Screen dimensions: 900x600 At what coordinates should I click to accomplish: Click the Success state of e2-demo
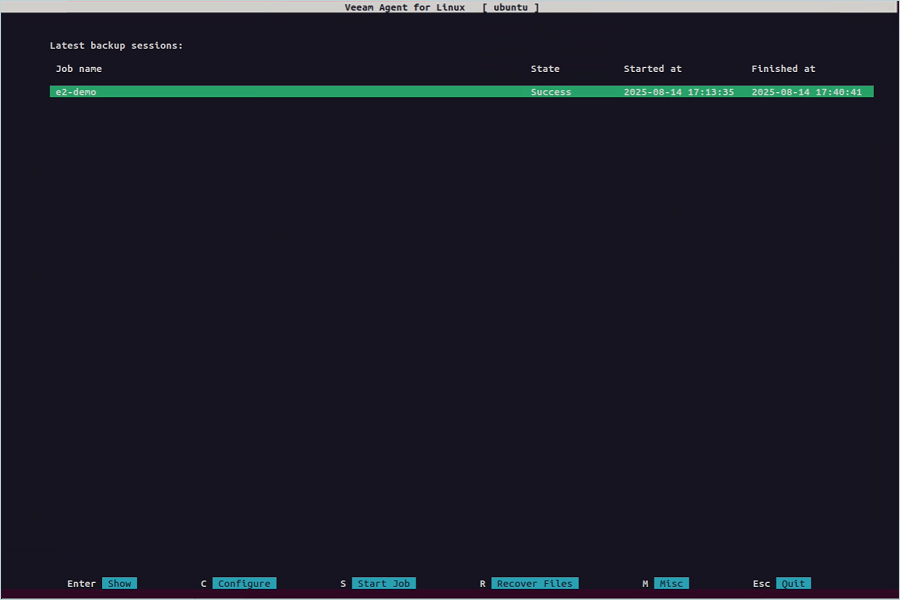(x=550, y=92)
